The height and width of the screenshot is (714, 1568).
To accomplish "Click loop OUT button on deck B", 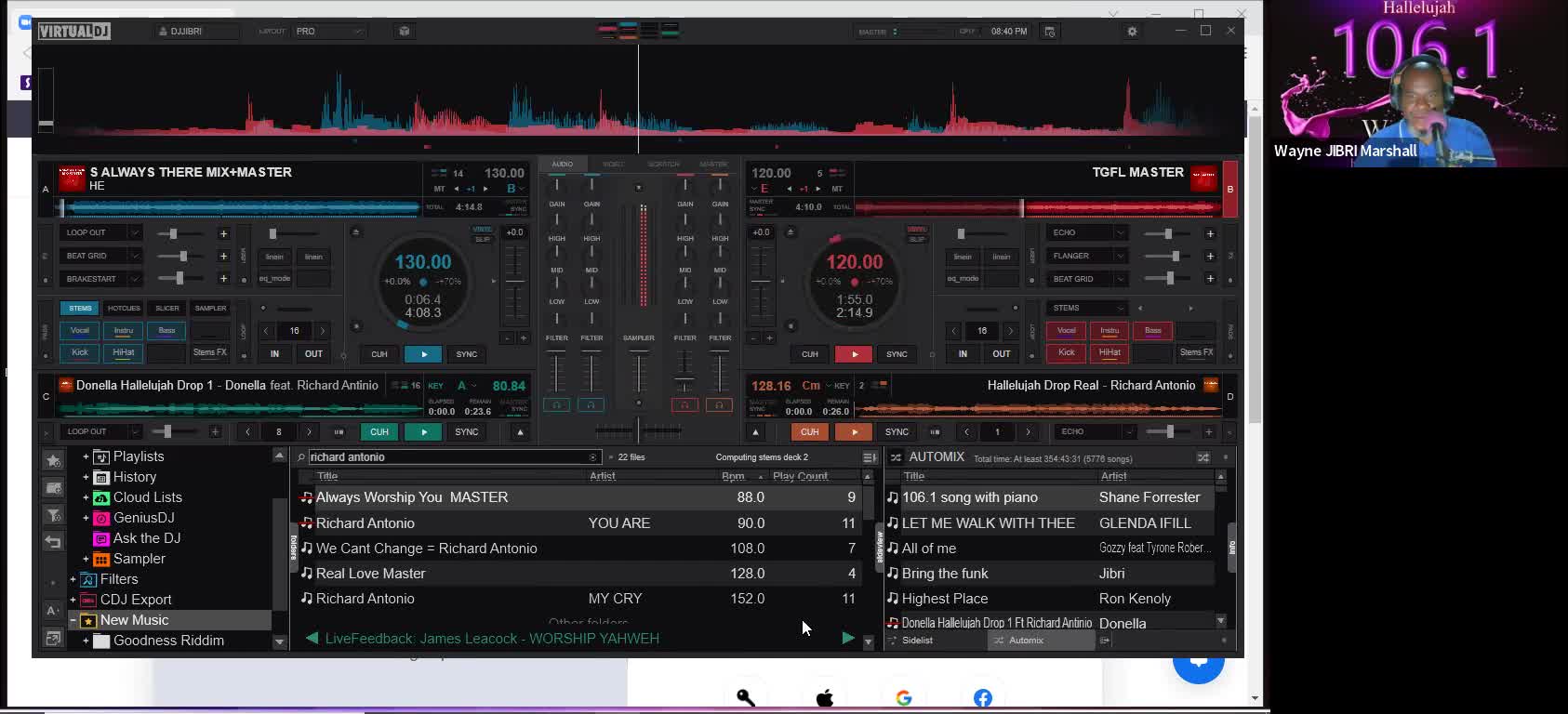I will tap(1001, 354).
